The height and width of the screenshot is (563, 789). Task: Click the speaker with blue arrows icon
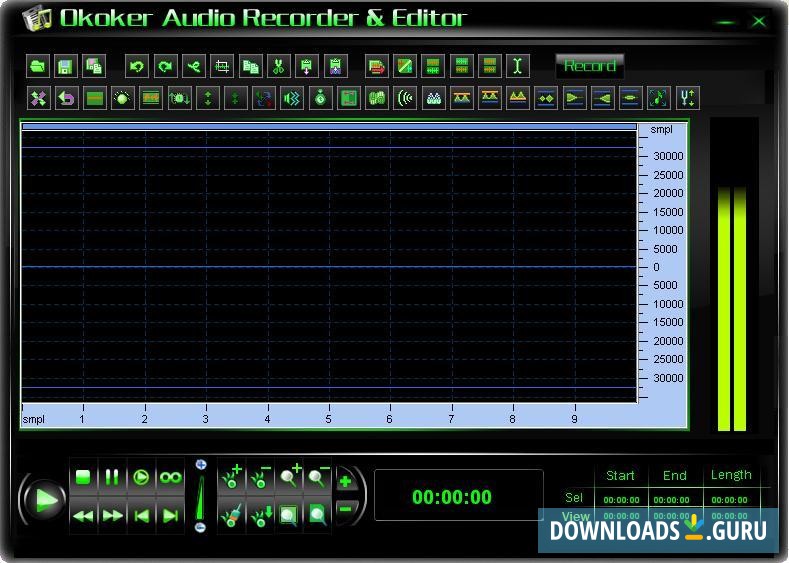[292, 98]
